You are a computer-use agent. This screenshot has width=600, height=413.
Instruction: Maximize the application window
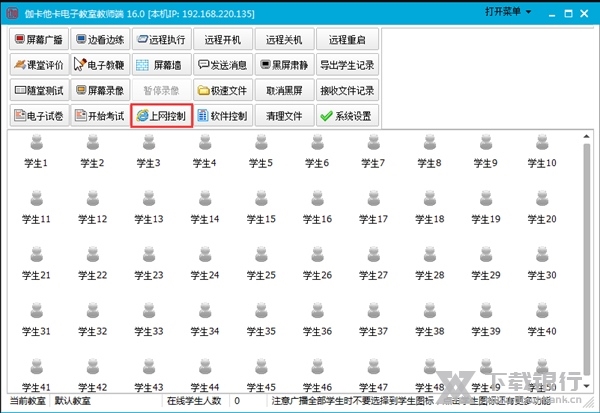(569, 13)
